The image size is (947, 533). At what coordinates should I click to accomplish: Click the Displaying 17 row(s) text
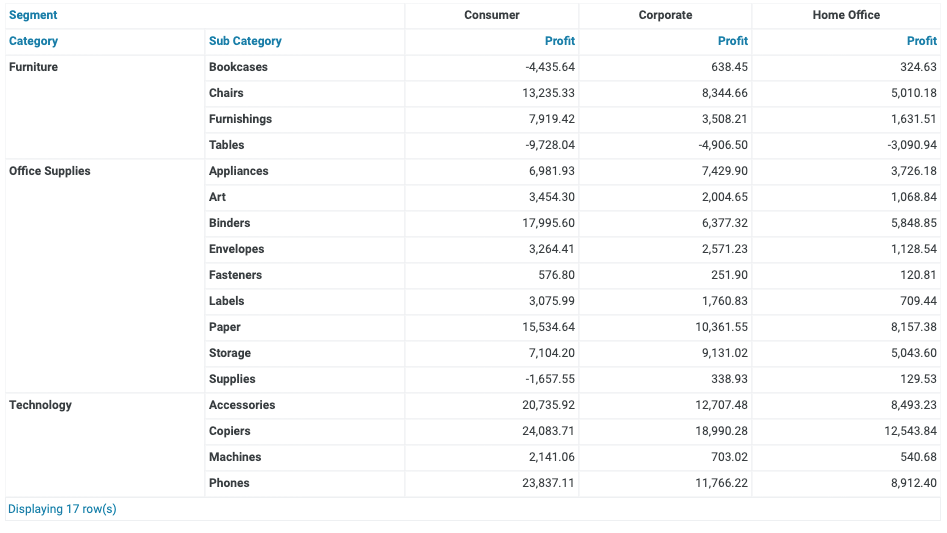62,509
